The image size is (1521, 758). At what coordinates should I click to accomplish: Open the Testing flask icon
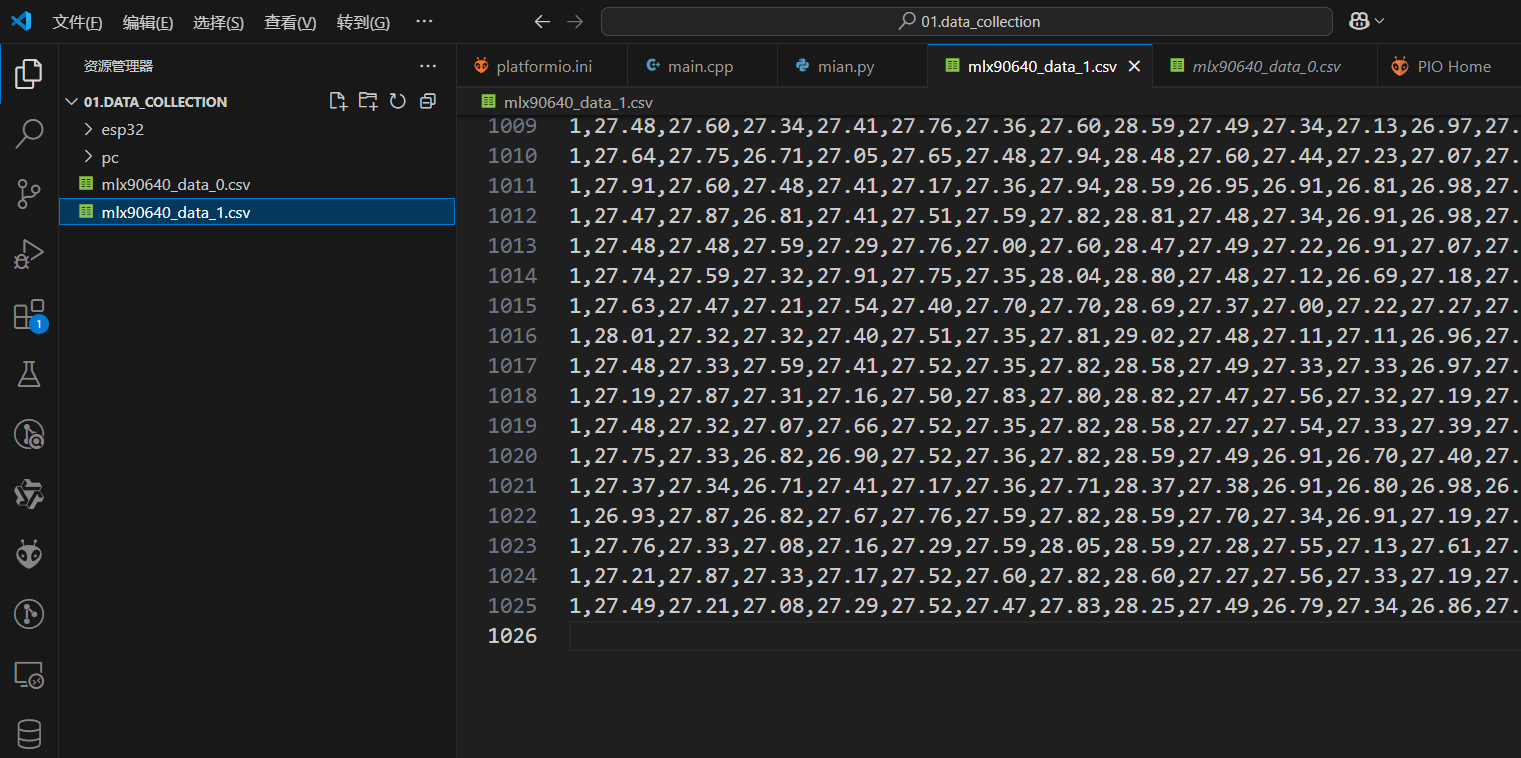tap(29, 374)
